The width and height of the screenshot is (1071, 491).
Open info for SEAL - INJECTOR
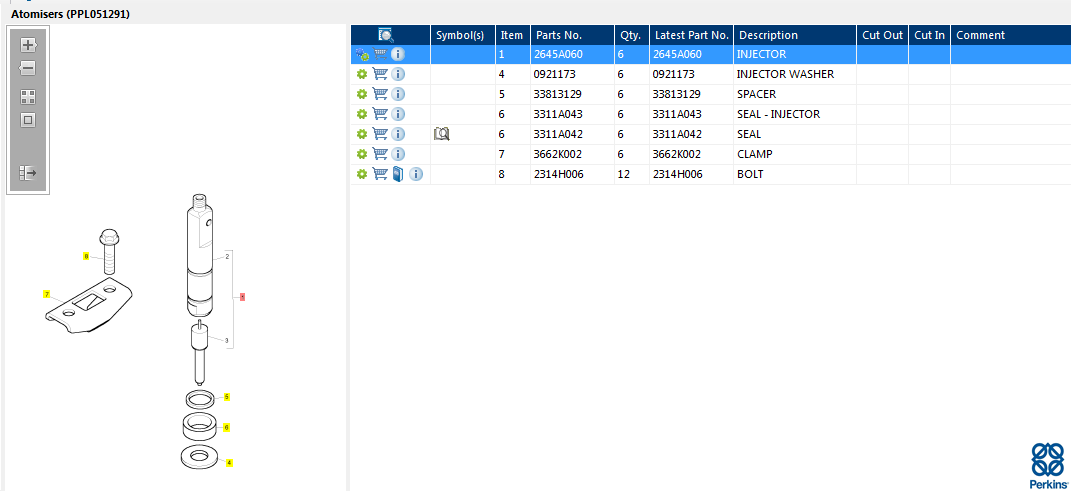[398, 113]
